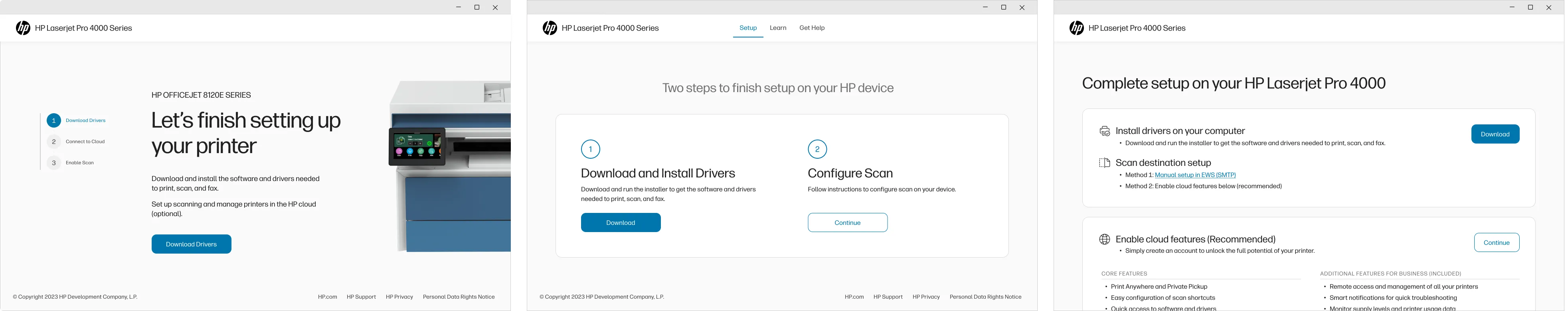Screen dimensions: 1568x311
Task: Click the globe icon for cloud features
Action: tap(1105, 239)
